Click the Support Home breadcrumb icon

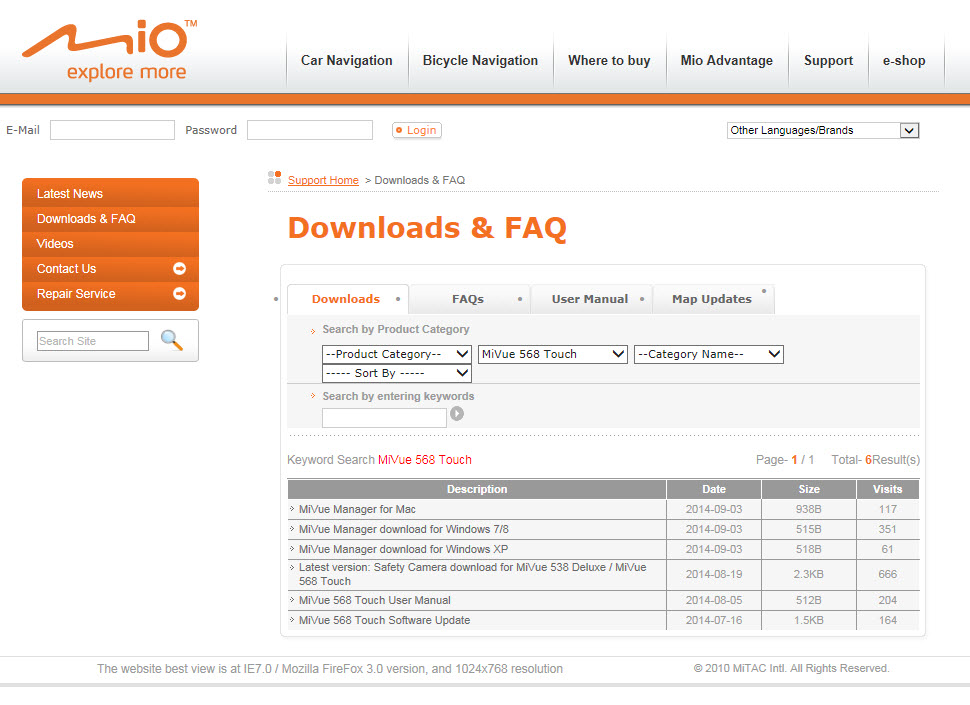click(x=275, y=177)
